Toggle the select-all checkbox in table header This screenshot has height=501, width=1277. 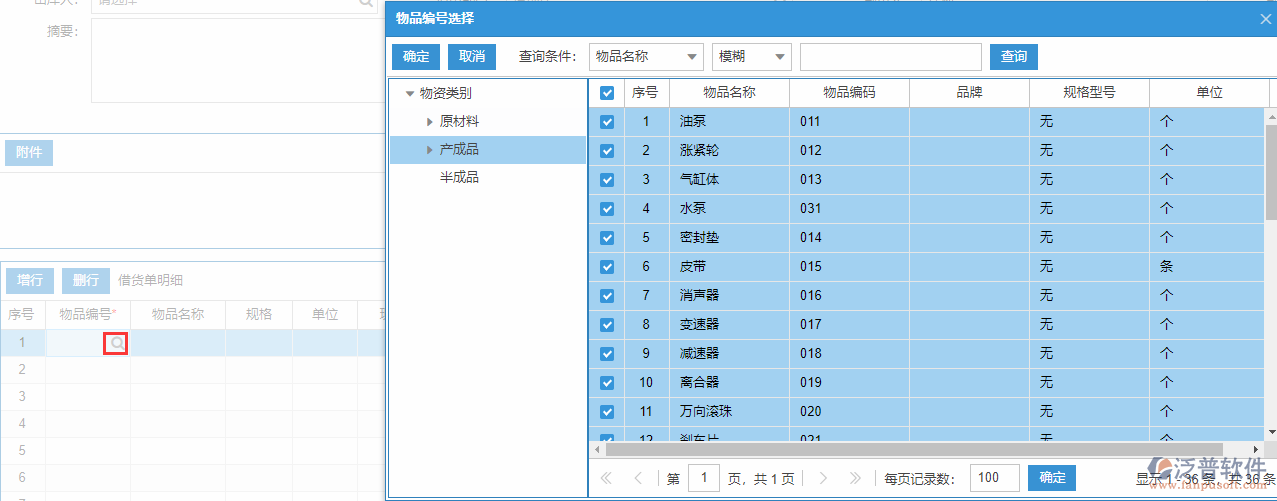coord(607,93)
